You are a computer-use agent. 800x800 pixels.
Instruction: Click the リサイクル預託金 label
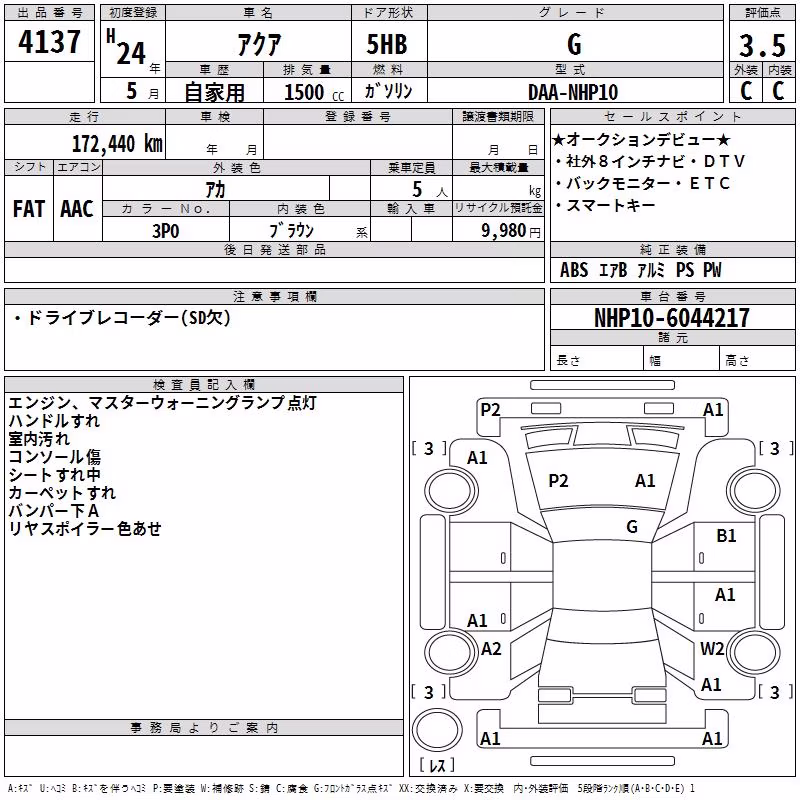tap(498, 208)
